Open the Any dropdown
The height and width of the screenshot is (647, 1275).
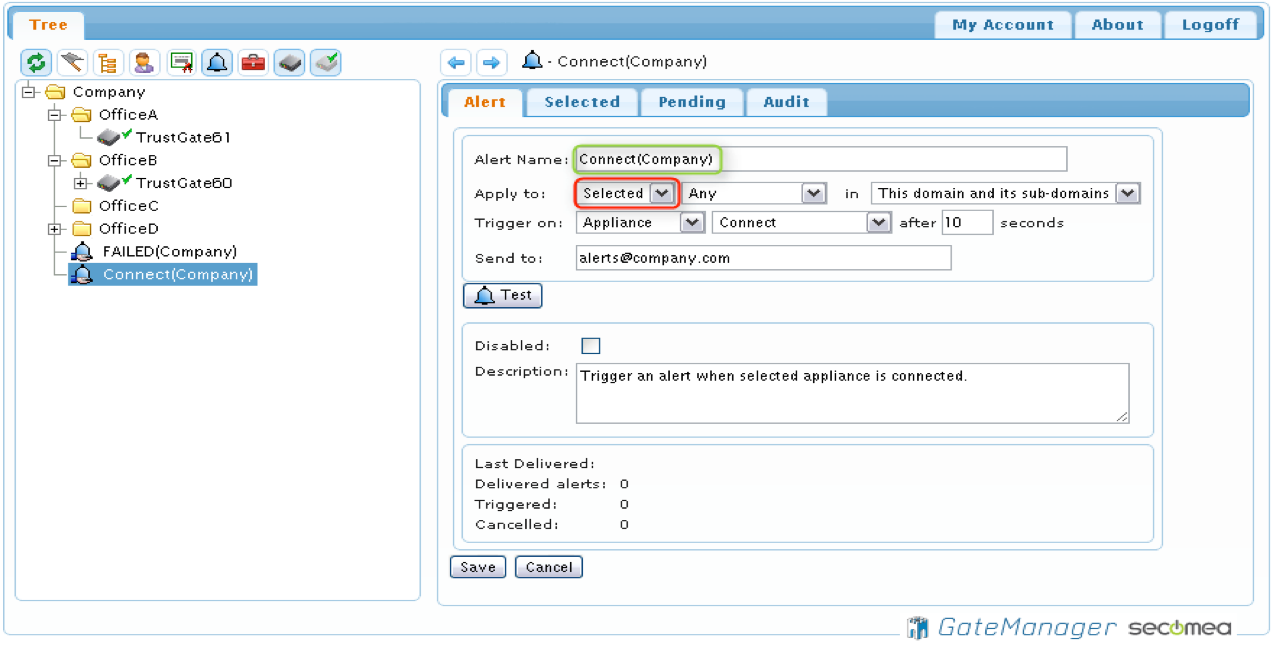[x=754, y=193]
